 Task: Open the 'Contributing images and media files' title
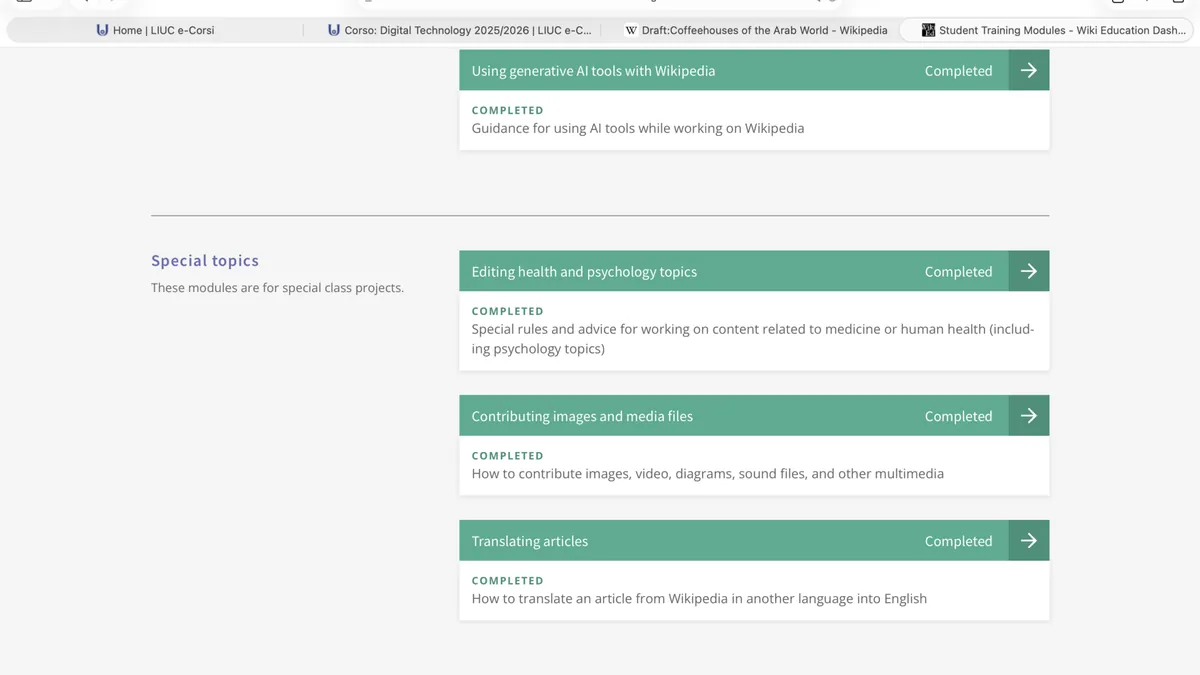(582, 417)
